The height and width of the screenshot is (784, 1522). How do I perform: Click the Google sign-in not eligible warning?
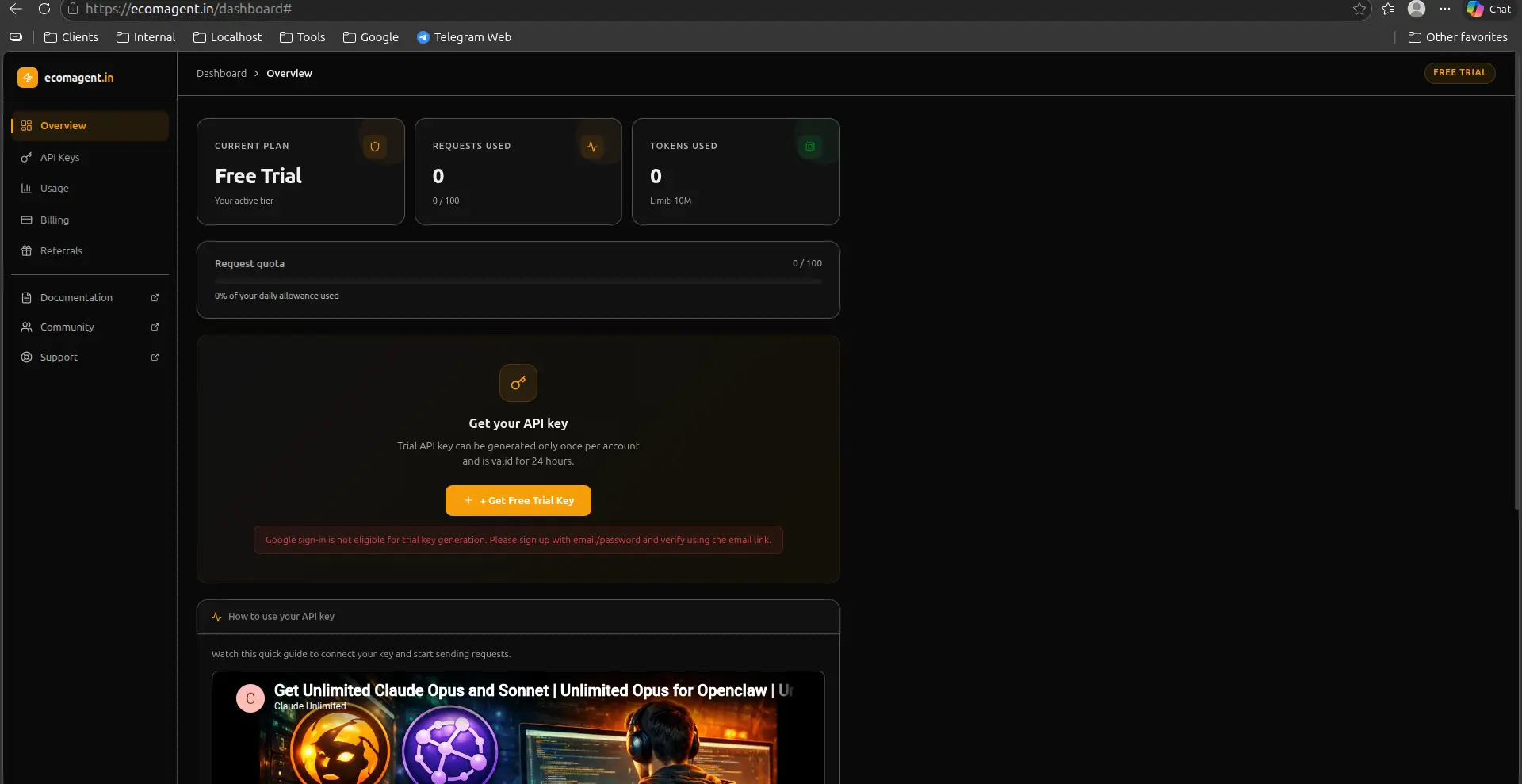tap(518, 540)
